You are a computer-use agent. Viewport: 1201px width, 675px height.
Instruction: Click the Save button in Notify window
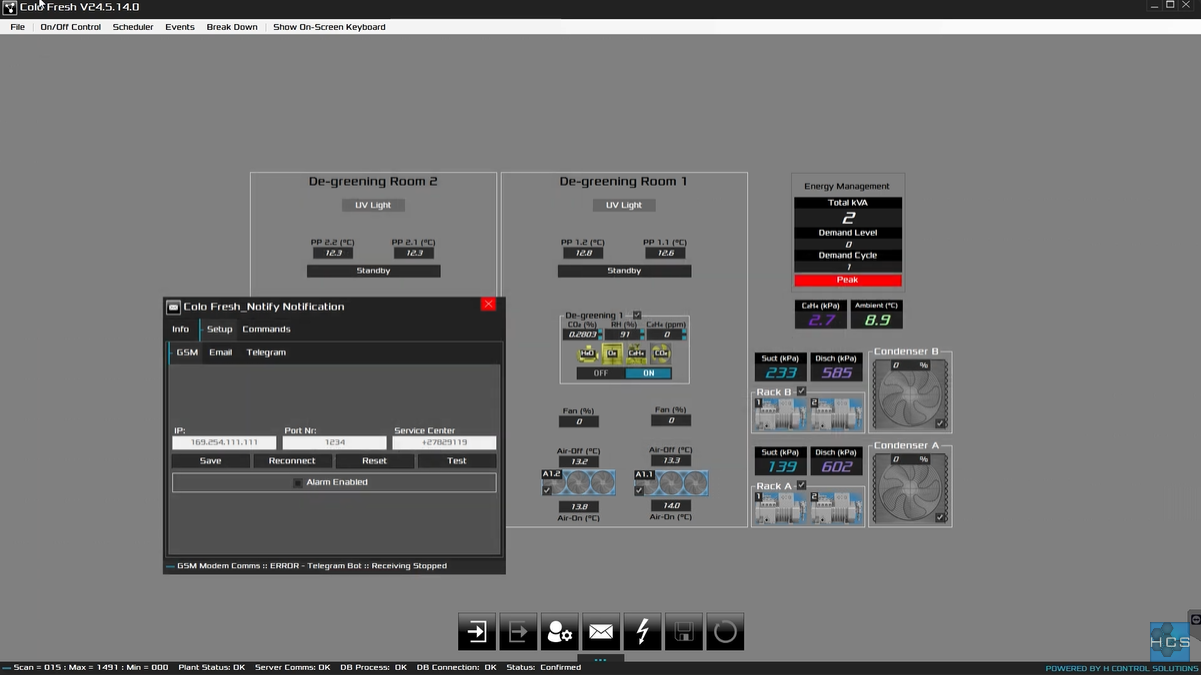click(x=211, y=461)
